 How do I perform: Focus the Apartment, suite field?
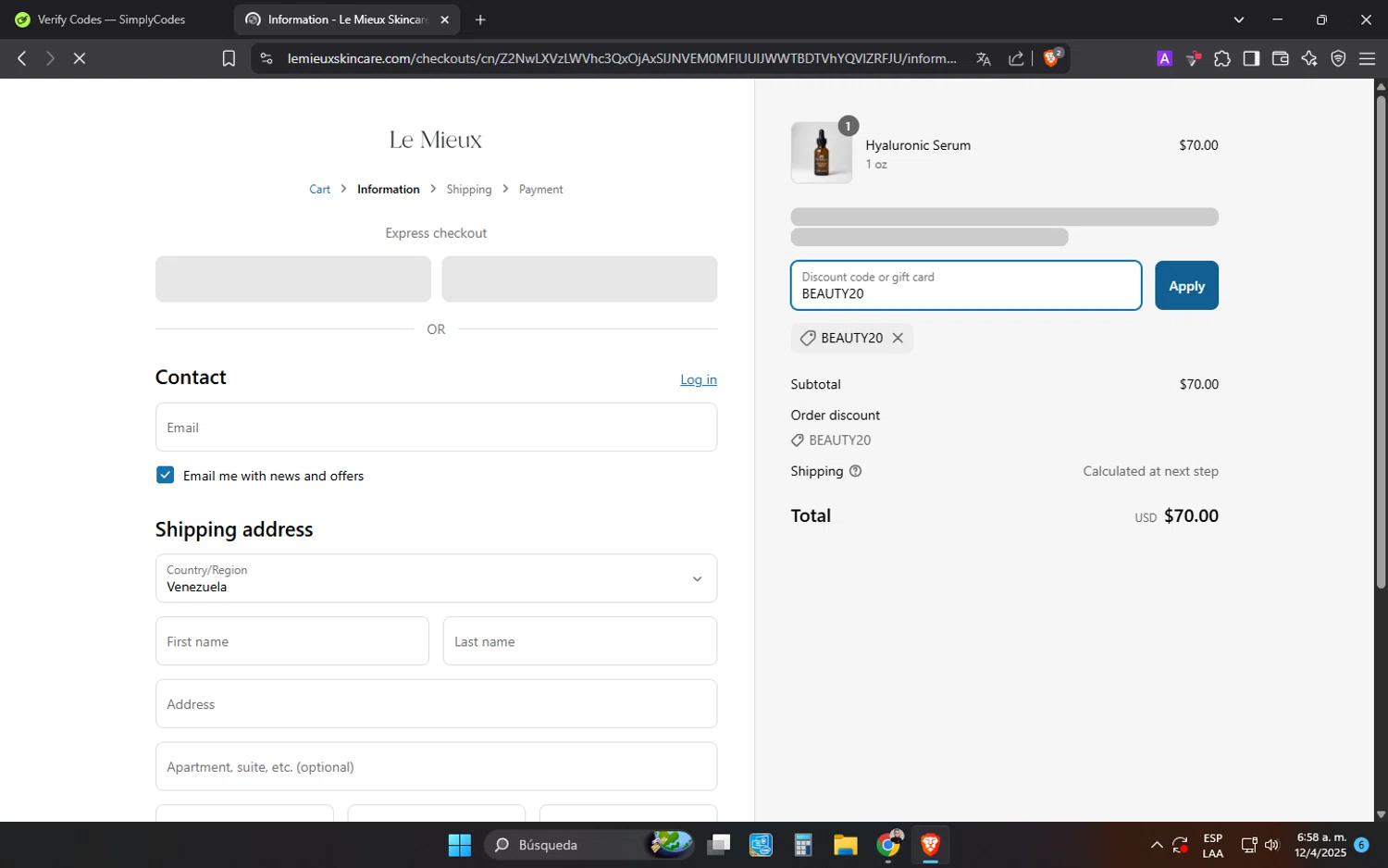click(436, 766)
